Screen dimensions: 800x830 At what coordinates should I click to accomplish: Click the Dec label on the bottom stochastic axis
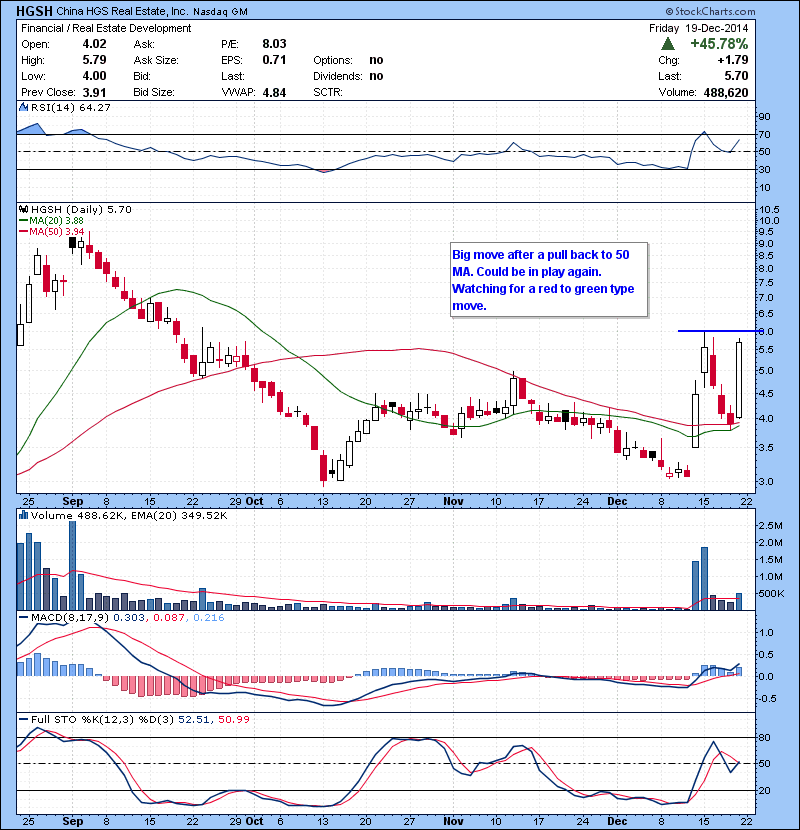tap(617, 821)
